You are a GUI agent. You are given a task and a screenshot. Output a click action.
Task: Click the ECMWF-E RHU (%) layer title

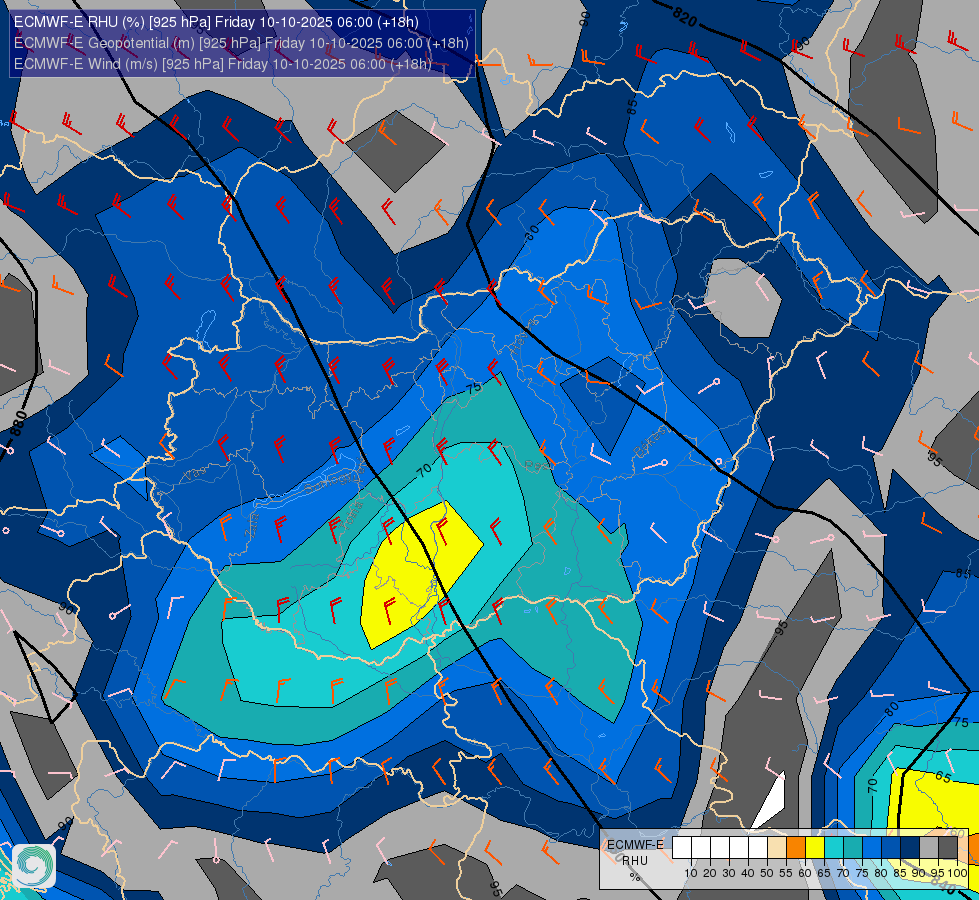pos(216,22)
